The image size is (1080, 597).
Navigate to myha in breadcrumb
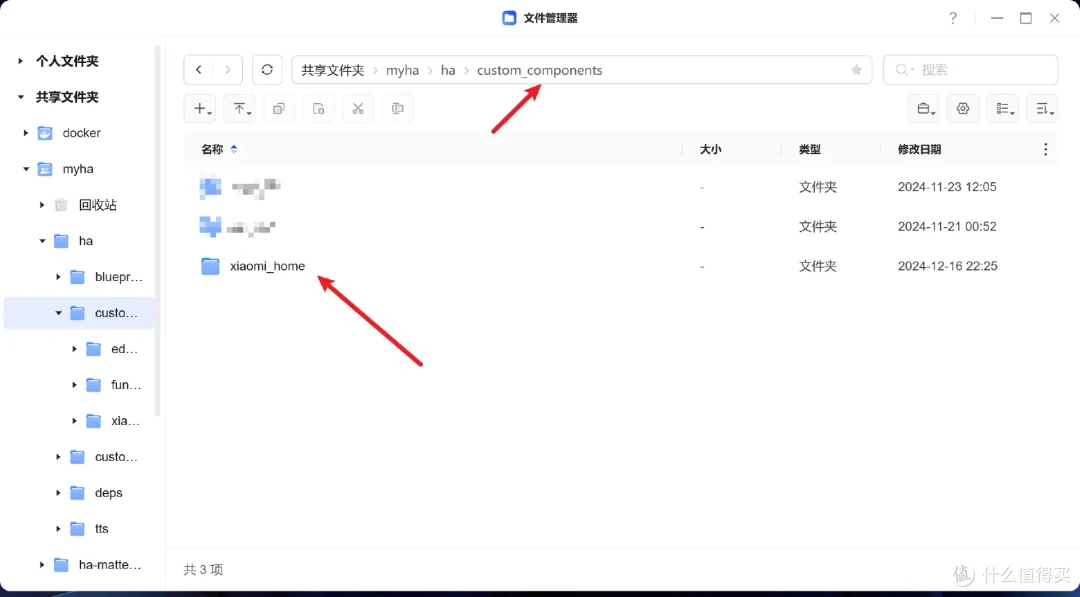pos(402,70)
